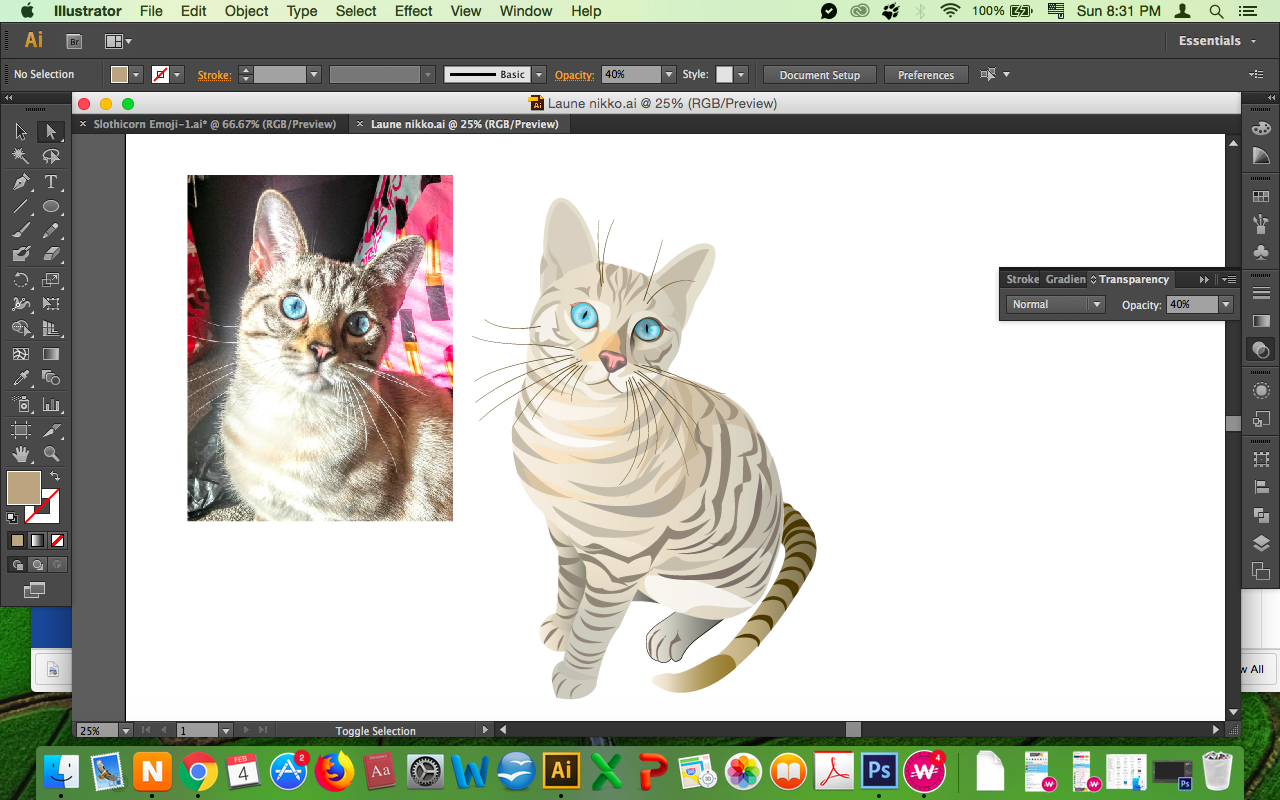Select the Rotate tool
Viewport: 1280px width, 800px height.
pyautogui.click(x=21, y=280)
